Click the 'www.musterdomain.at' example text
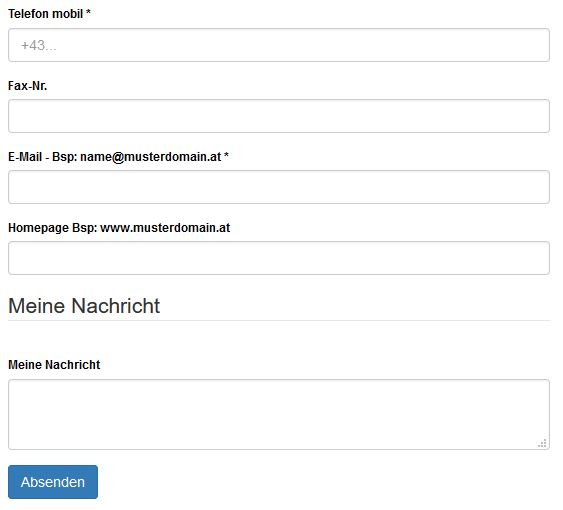 coord(165,228)
